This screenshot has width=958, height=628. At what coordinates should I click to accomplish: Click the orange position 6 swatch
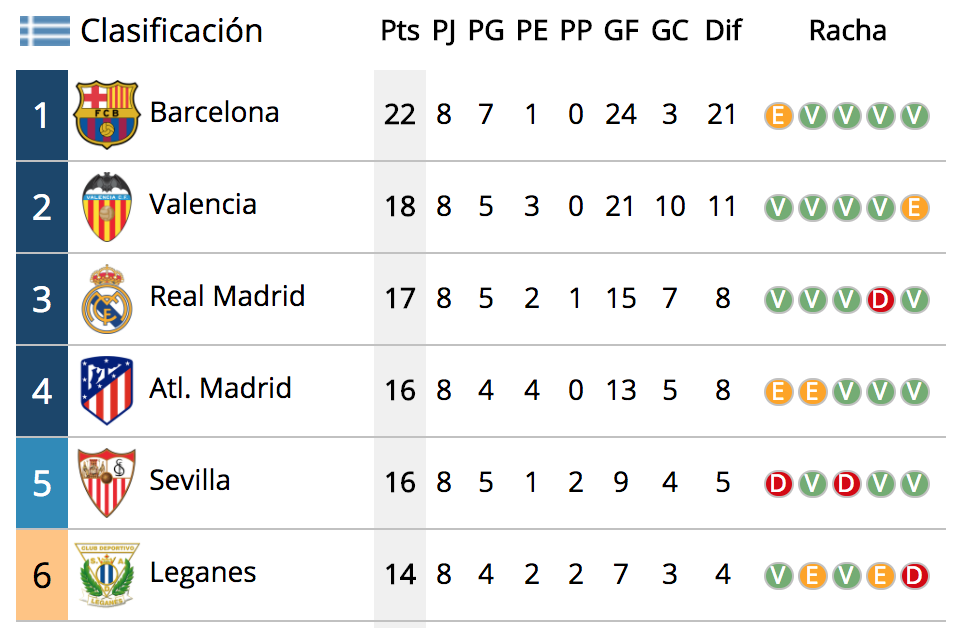[x=42, y=575]
